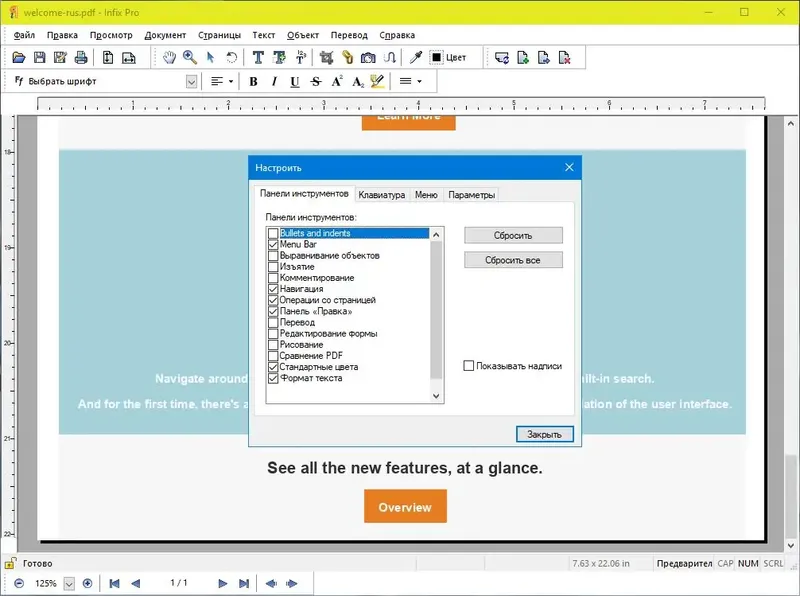This screenshot has width=800, height=596.
Task: Open a PDF with the folder icon
Action: 20,57
